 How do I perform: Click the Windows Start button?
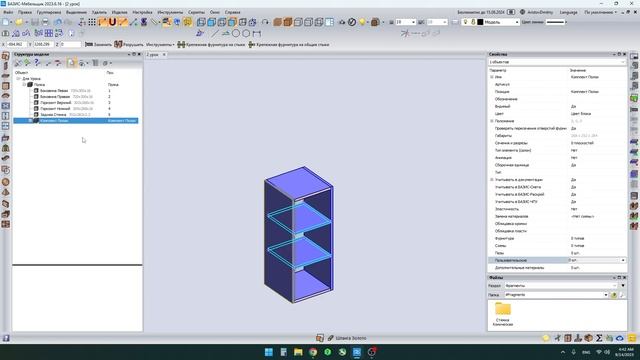tap(269, 352)
